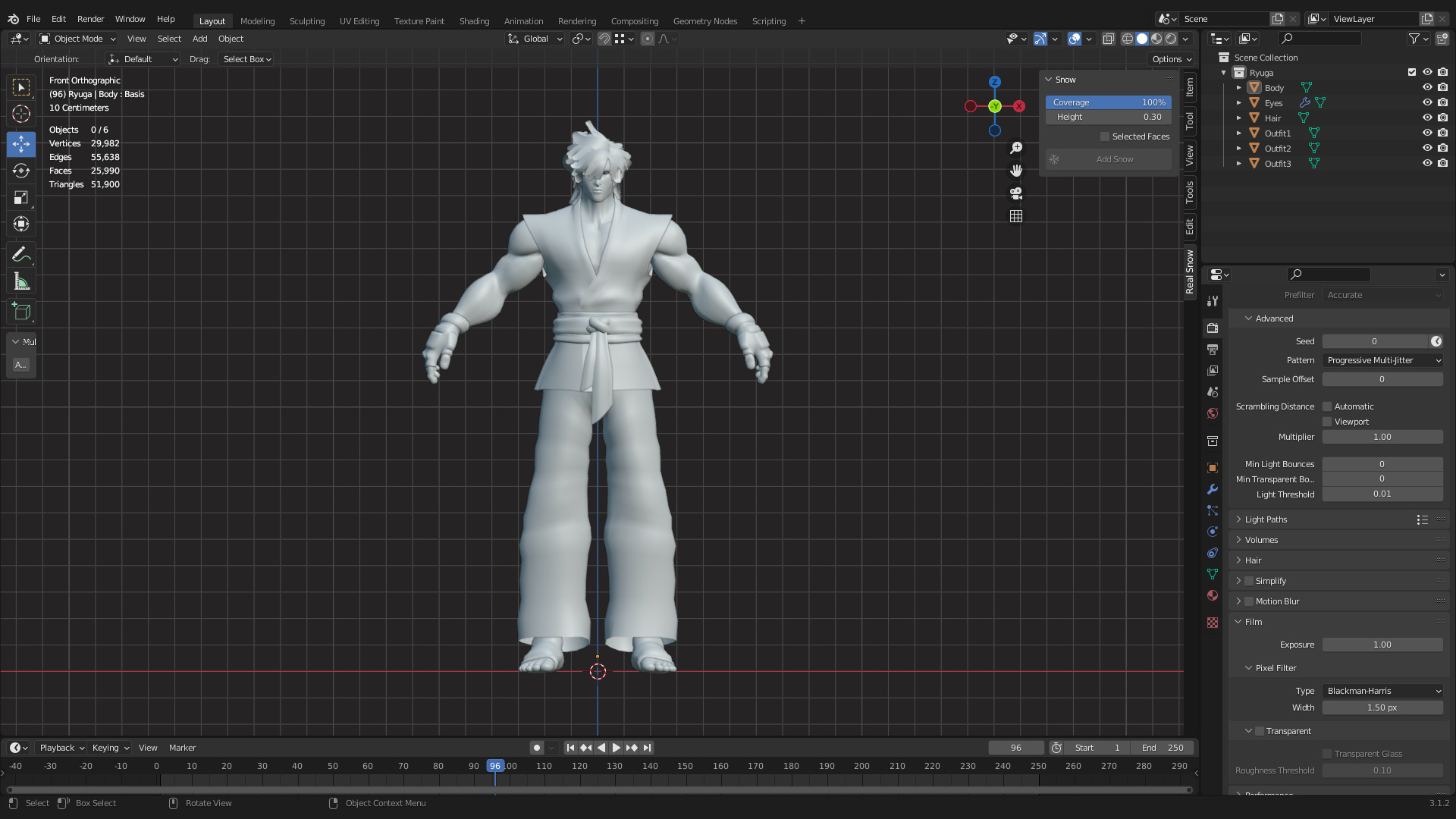This screenshot has height=819, width=1456.
Task: Enable the Selected Faces checkbox
Action: (1105, 136)
